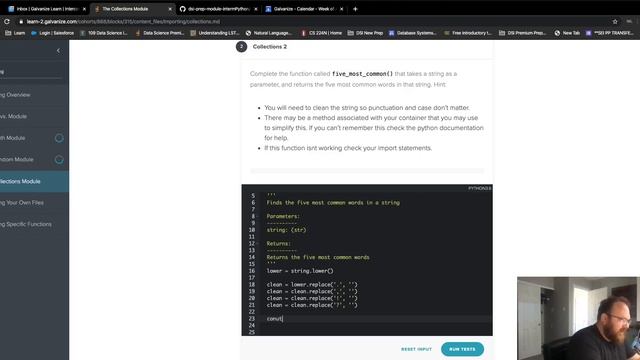This screenshot has height=360, width=640.
Task: Select the Collections Module sidebar item
Action: click(33, 181)
